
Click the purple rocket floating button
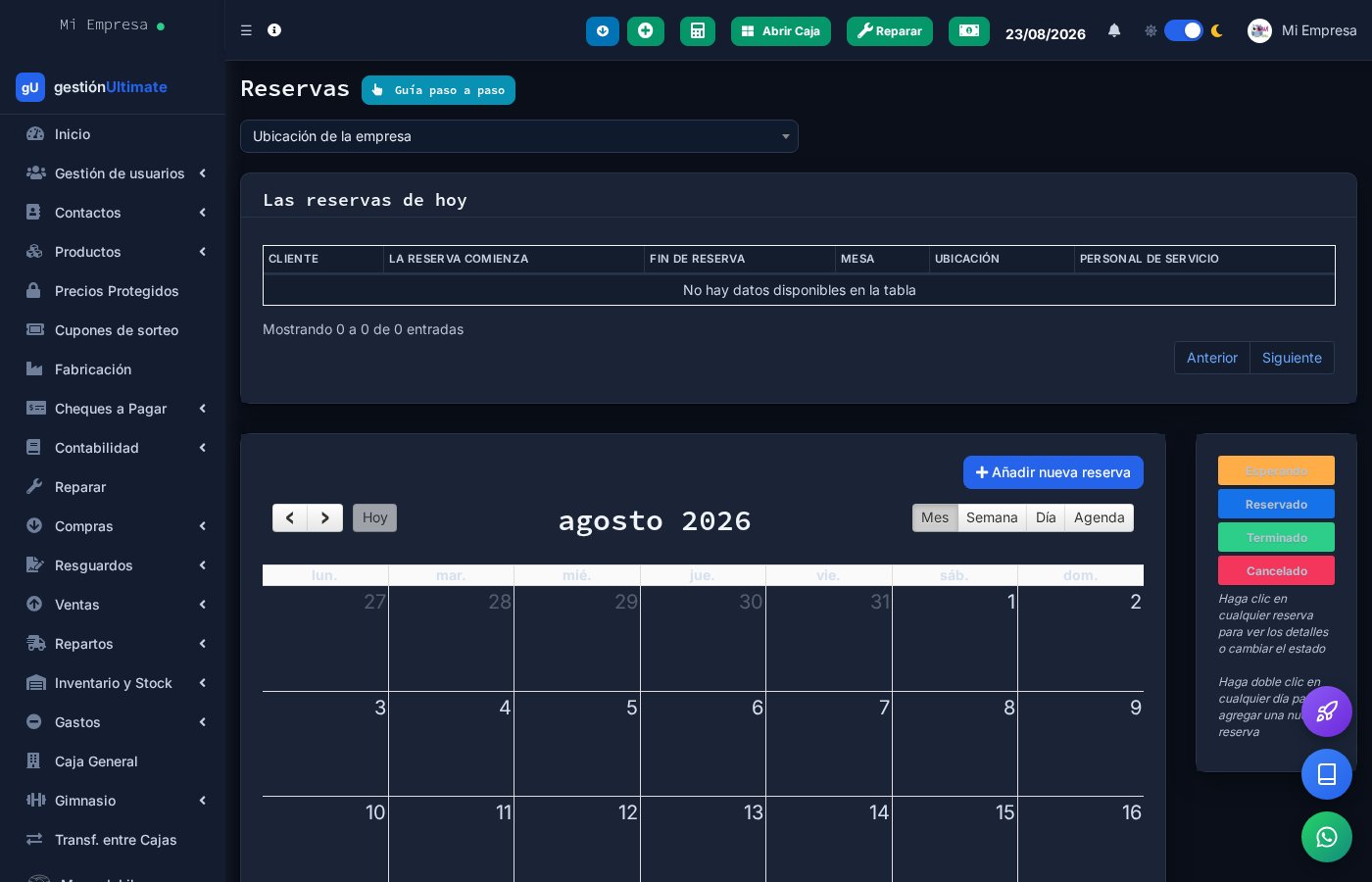(1327, 711)
